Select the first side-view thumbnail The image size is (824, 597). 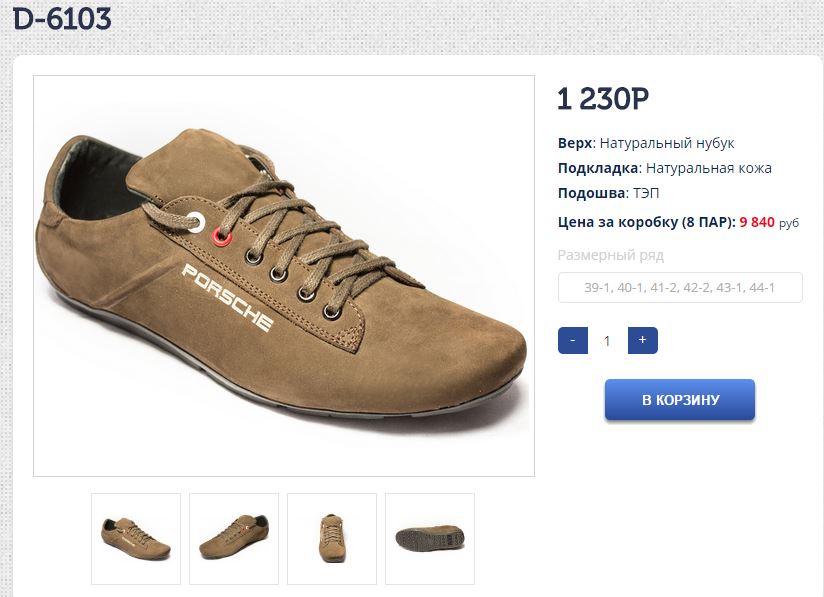tap(136, 538)
